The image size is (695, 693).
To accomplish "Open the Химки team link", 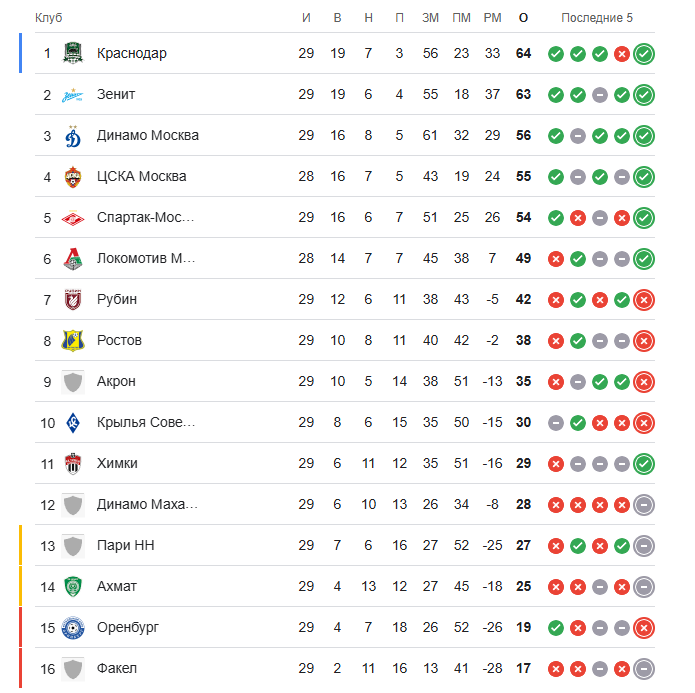I will pyautogui.click(x=117, y=463).
